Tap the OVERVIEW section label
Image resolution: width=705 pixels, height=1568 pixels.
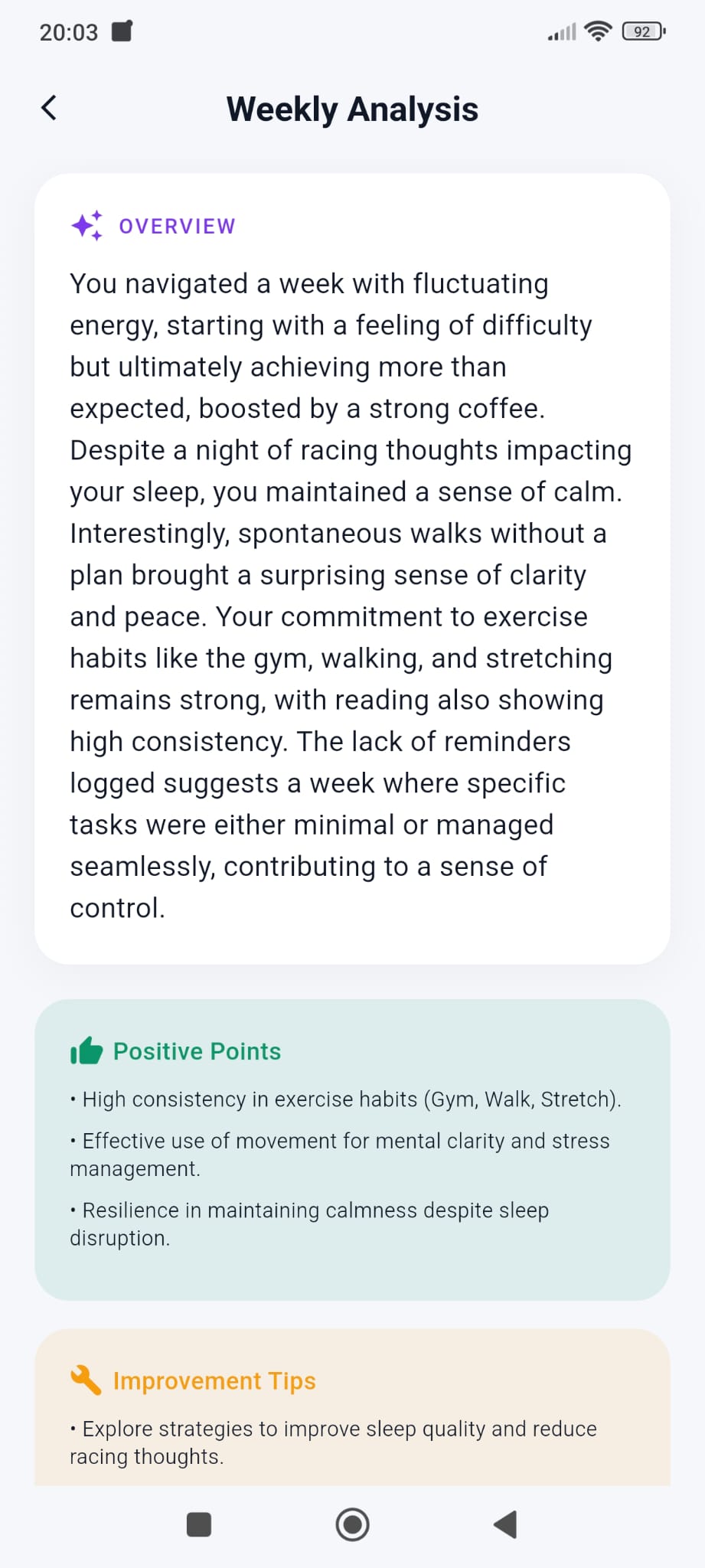(x=177, y=226)
